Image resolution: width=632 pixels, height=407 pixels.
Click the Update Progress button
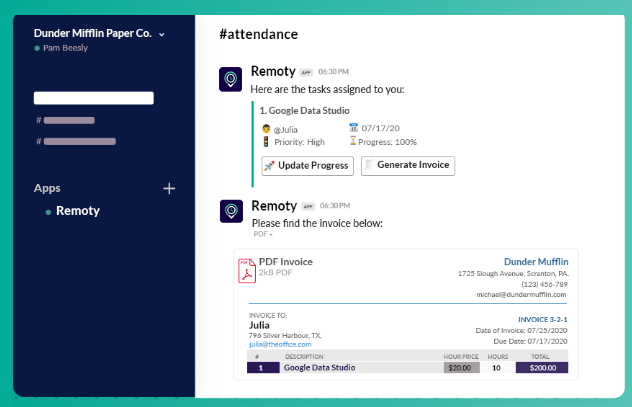[x=308, y=166]
